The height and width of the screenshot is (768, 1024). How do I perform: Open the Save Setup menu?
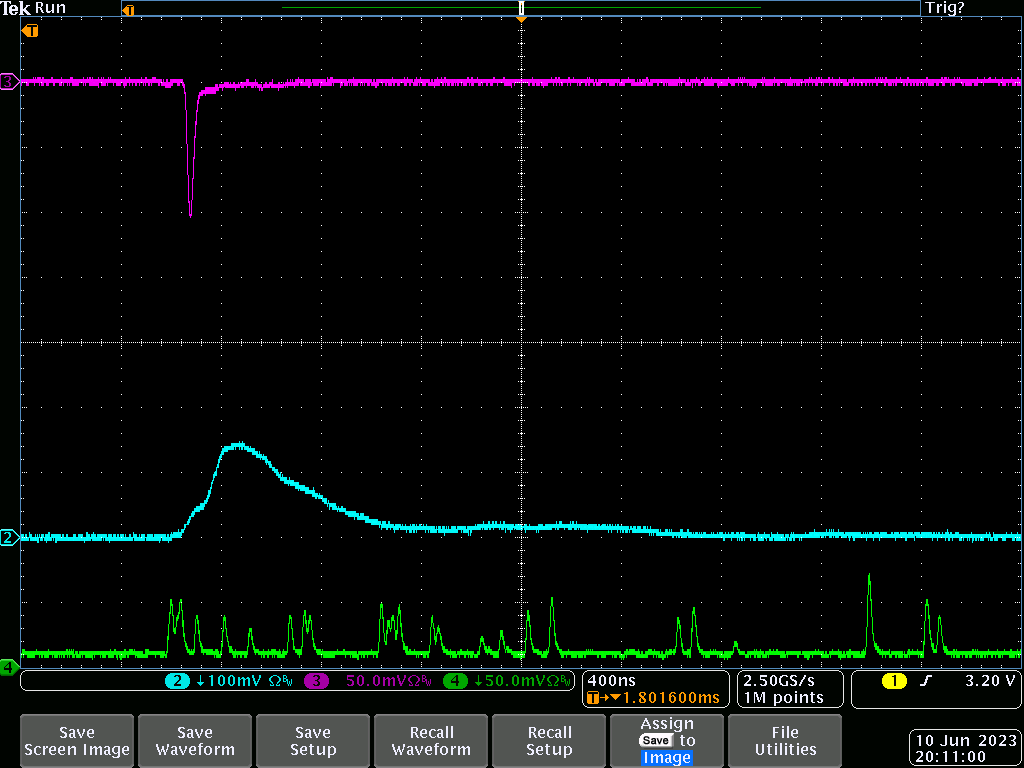click(313, 741)
